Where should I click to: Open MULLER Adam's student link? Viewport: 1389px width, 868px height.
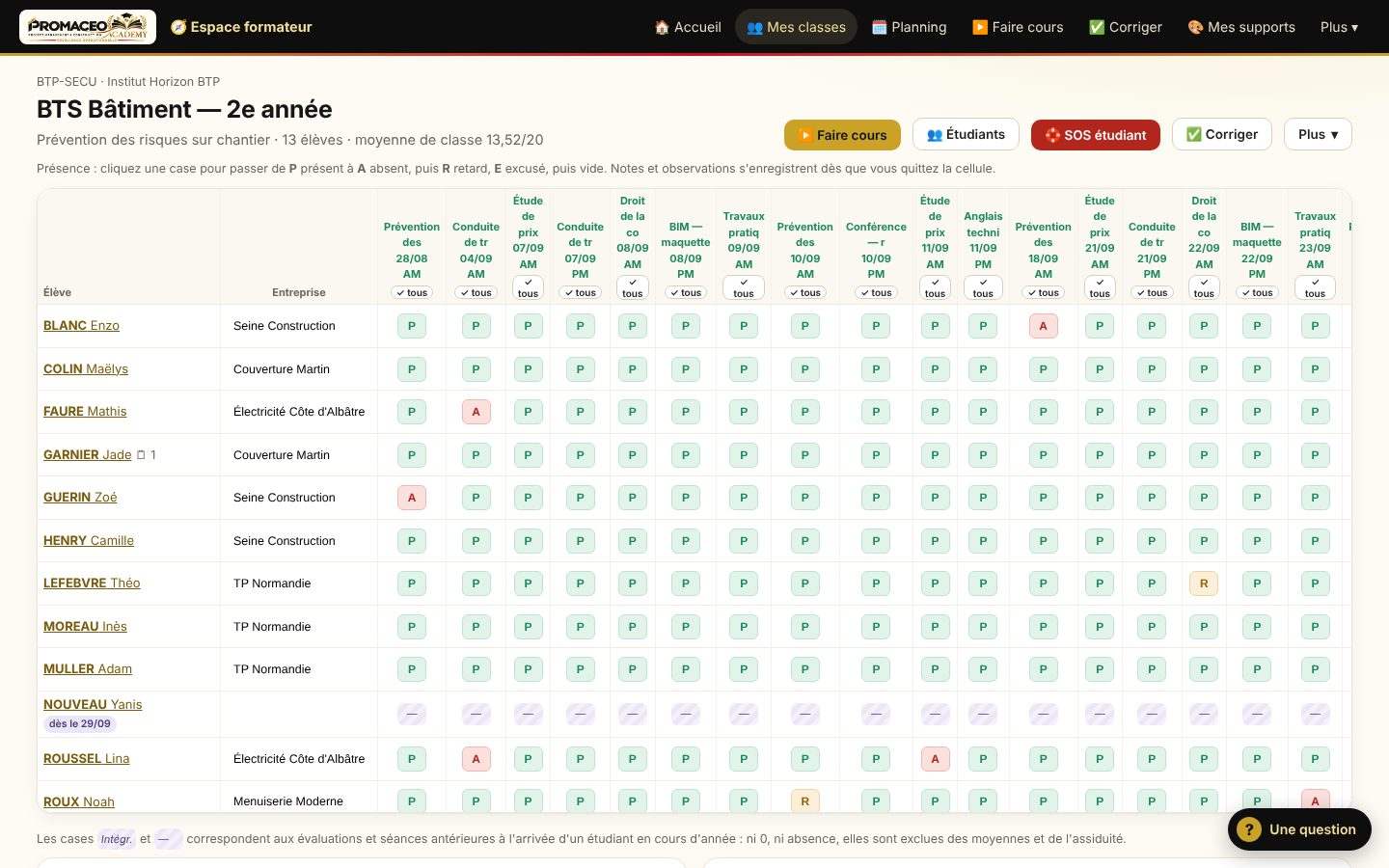click(x=88, y=669)
